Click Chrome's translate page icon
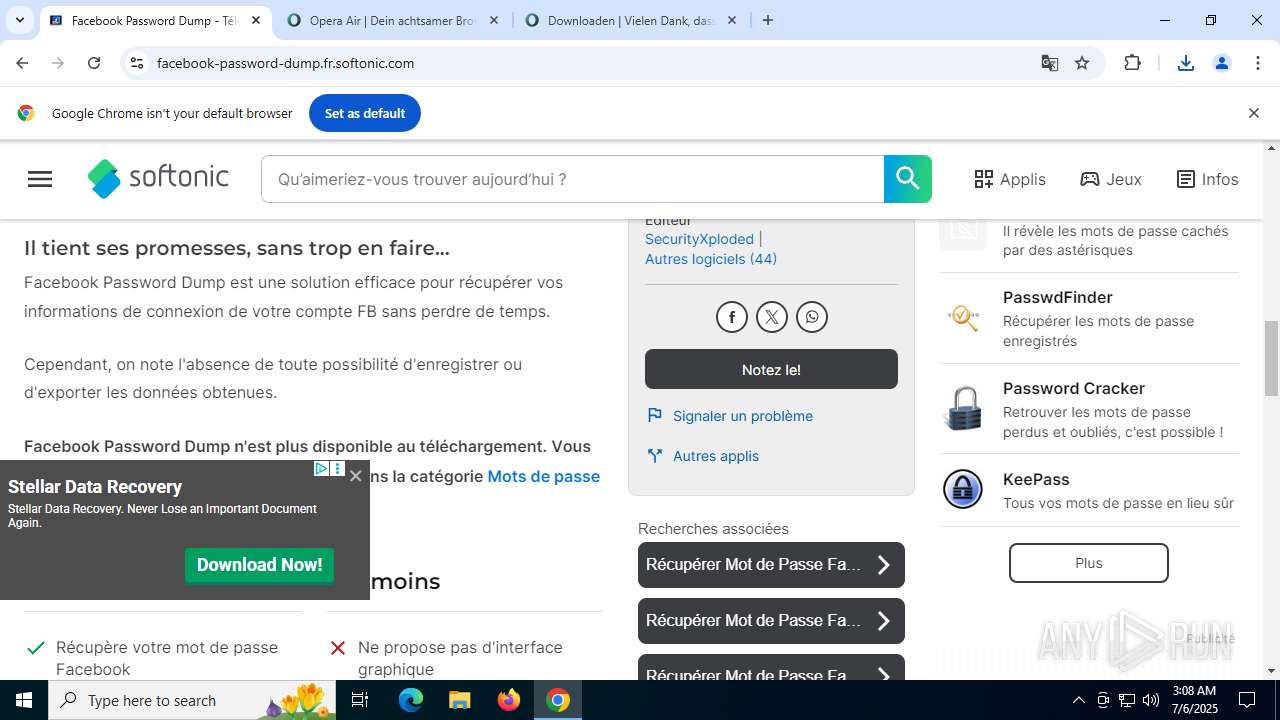Screen dimensions: 1280x720 [x=1050, y=63]
